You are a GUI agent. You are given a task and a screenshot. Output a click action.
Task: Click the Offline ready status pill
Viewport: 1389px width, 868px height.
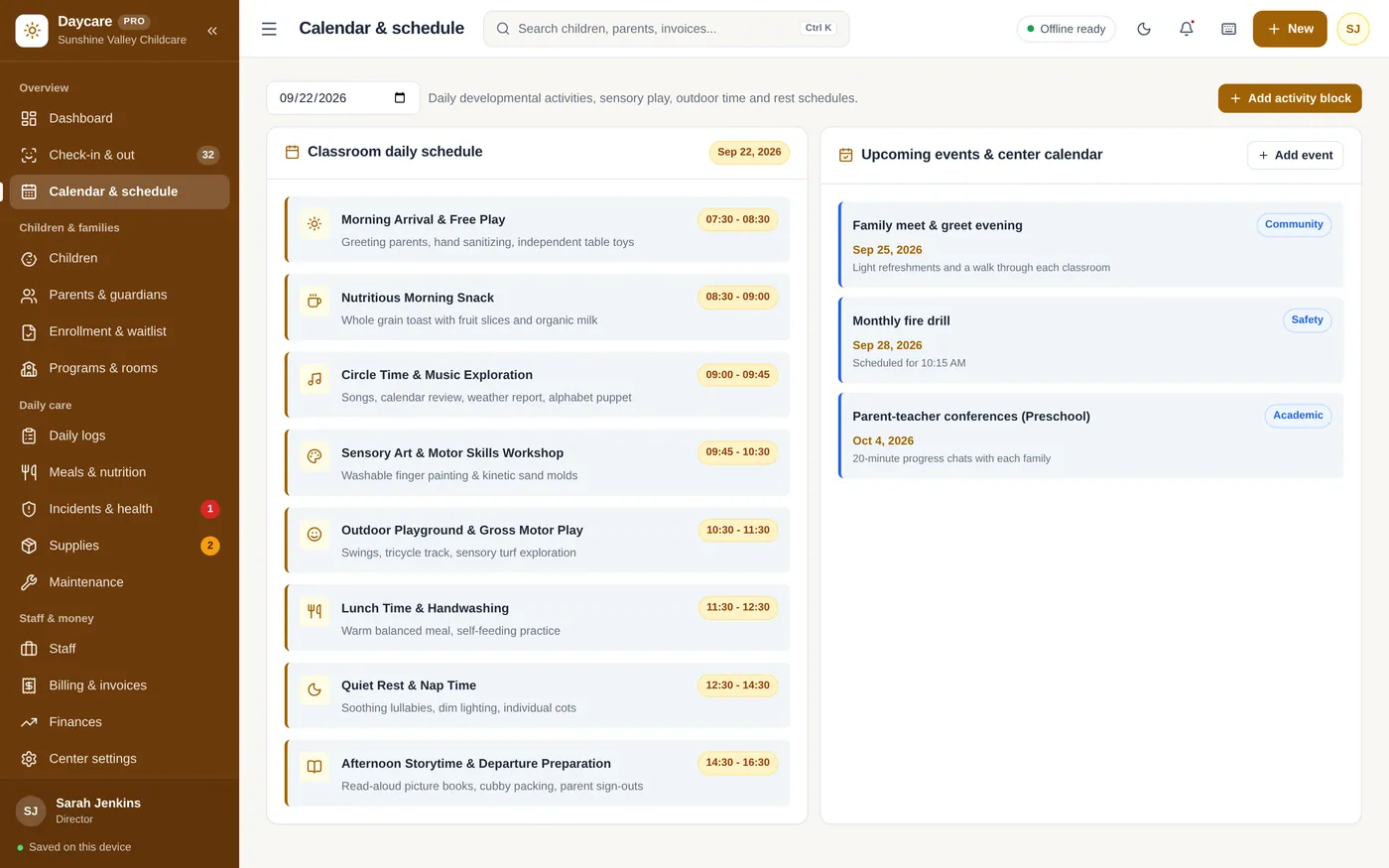1066,29
